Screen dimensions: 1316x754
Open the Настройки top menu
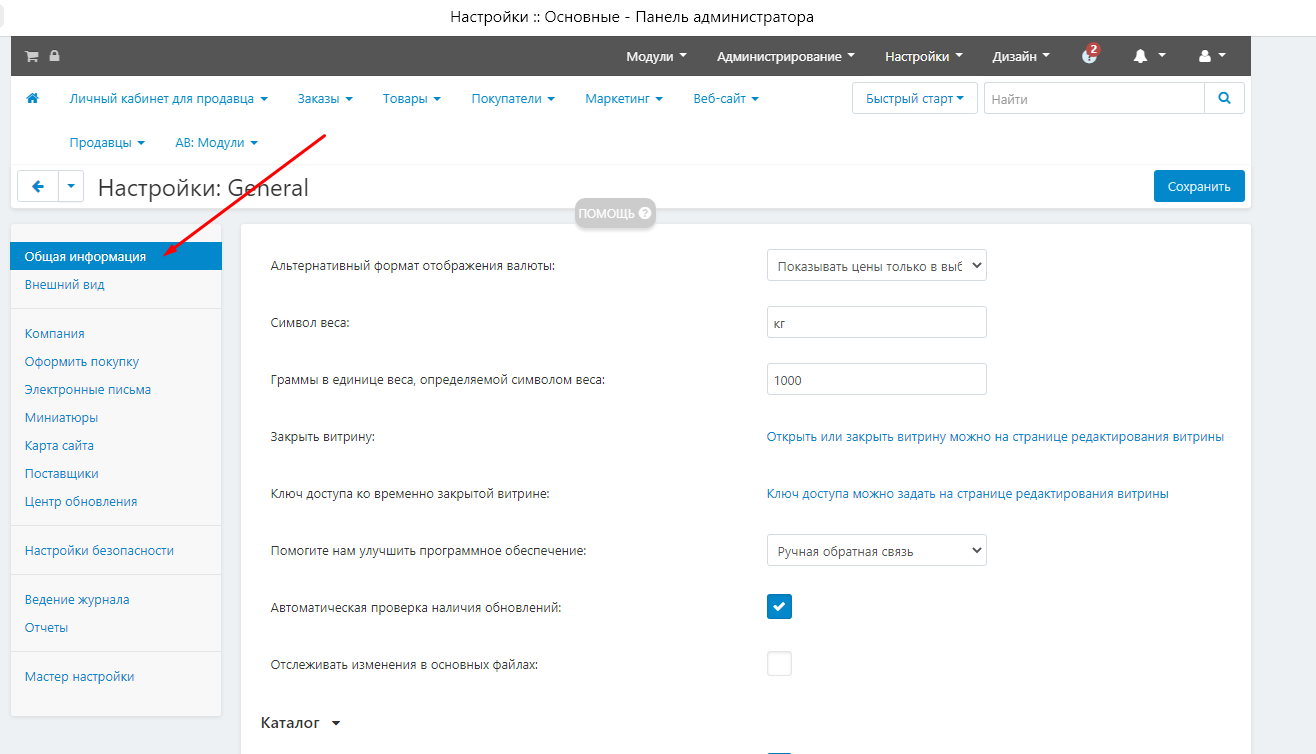pyautogui.click(x=924, y=56)
